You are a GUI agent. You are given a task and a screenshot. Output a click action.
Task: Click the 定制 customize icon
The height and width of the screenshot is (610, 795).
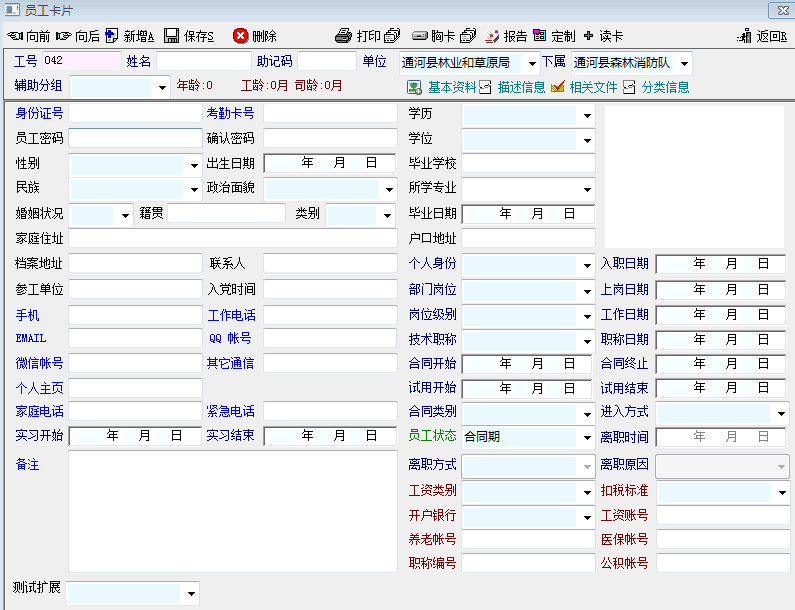tap(540, 36)
